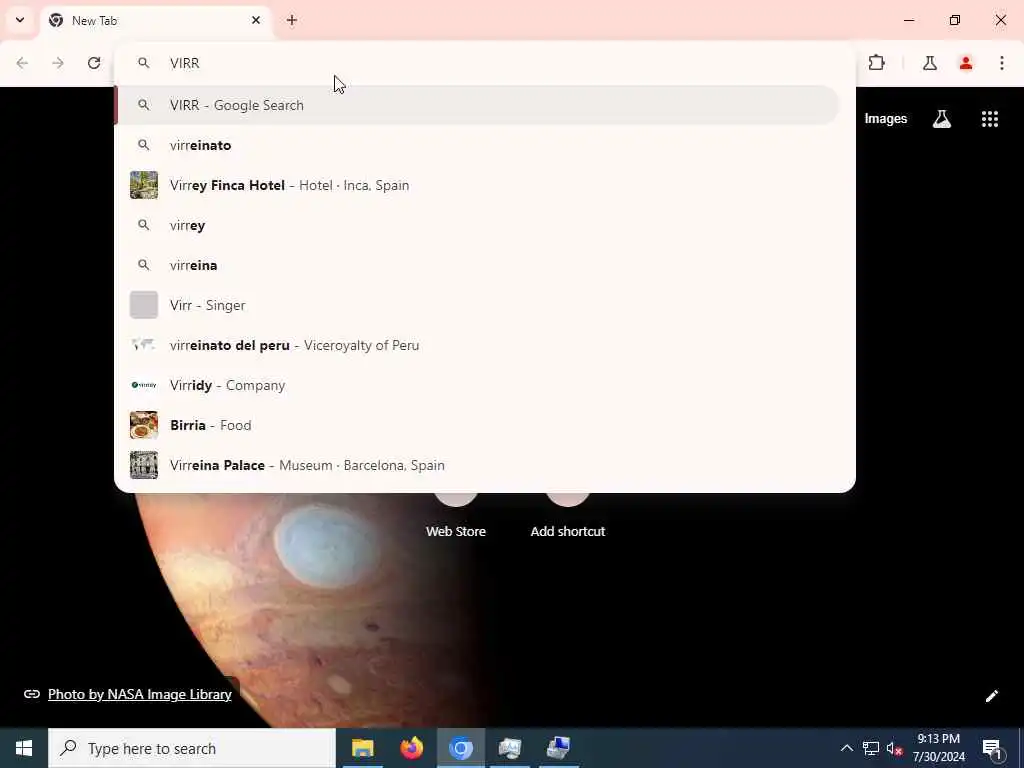Viewport: 1024px width, 768px height.
Task: Click the muted volume tray icon
Action: 895,748
